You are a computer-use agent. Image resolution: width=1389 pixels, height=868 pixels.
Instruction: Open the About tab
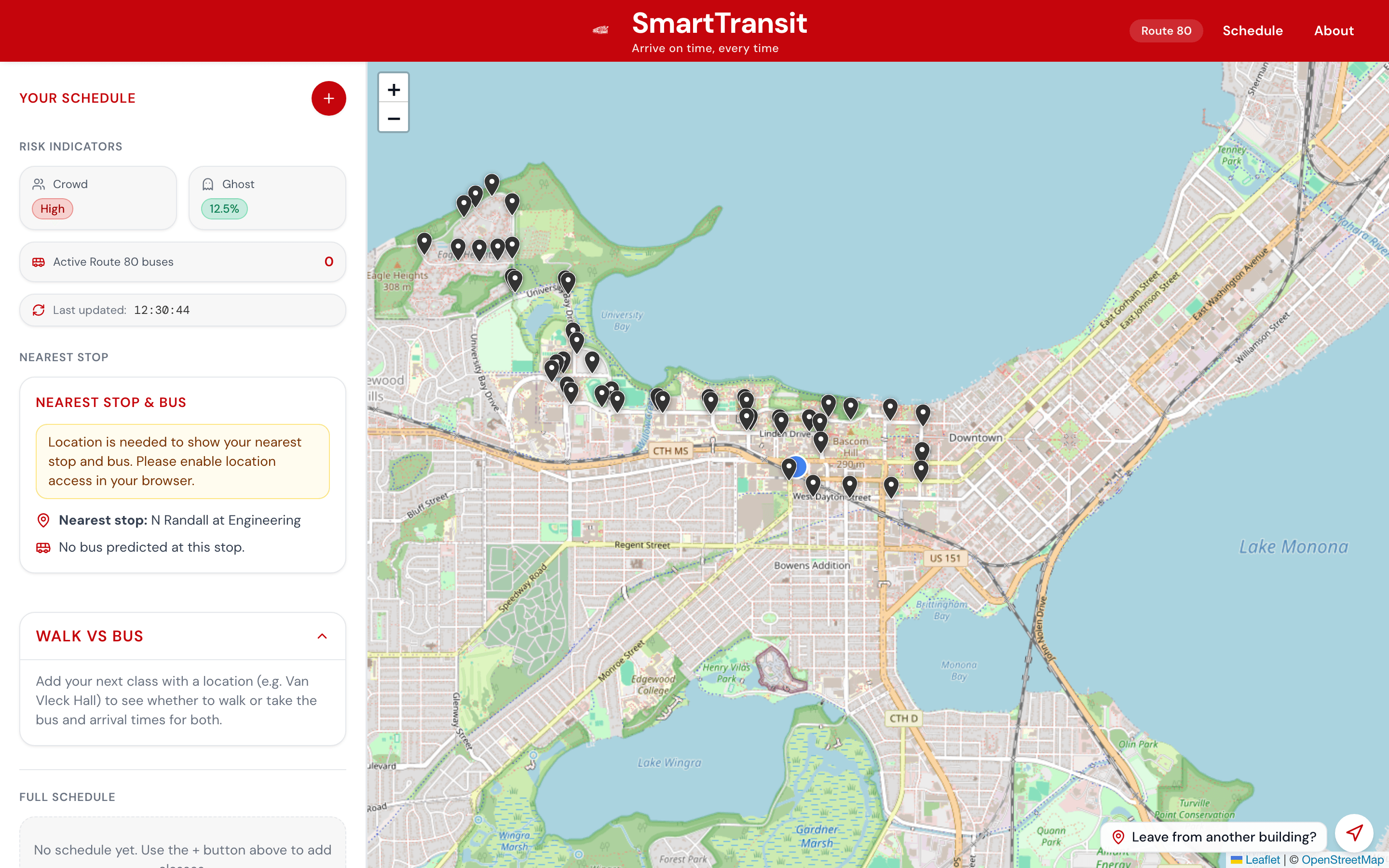[x=1334, y=31]
